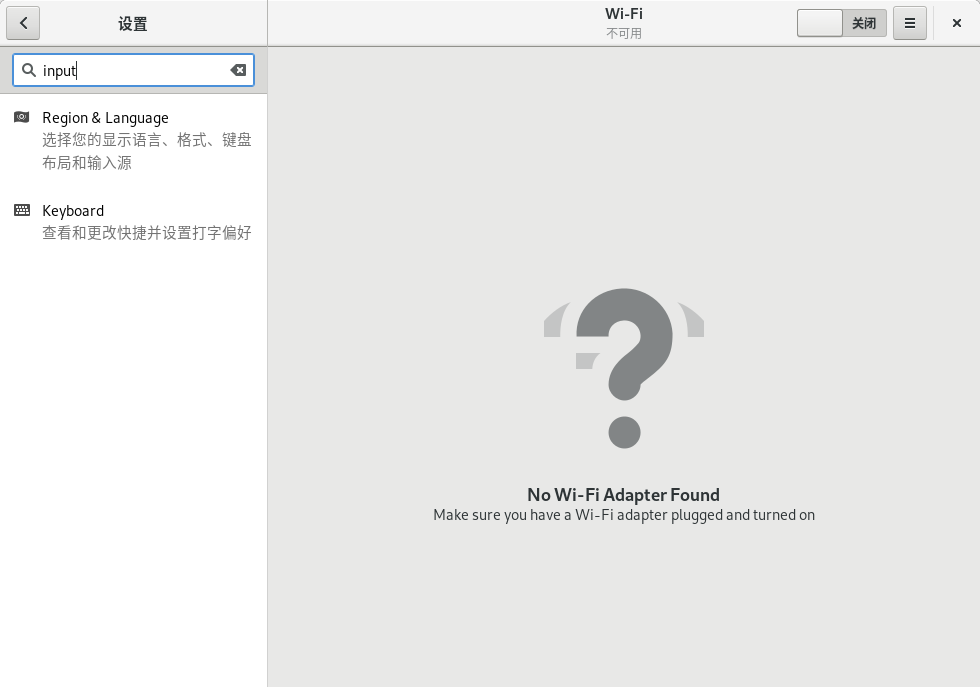Image resolution: width=980 pixels, height=687 pixels.
Task: Click the large question mark Wi-Fi icon
Action: point(624,367)
